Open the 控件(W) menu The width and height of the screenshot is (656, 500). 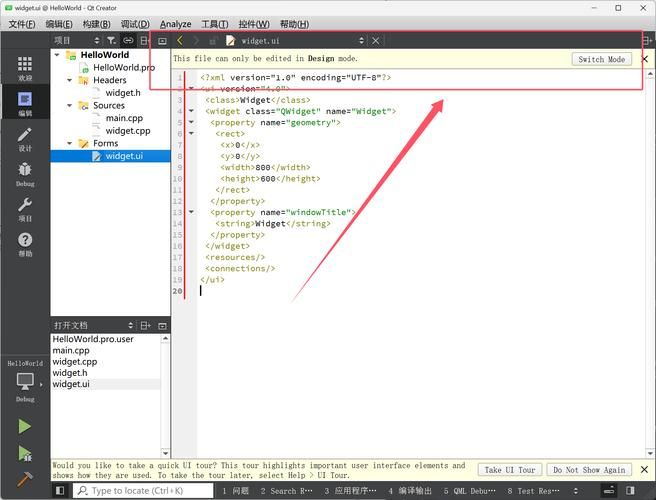[254, 24]
